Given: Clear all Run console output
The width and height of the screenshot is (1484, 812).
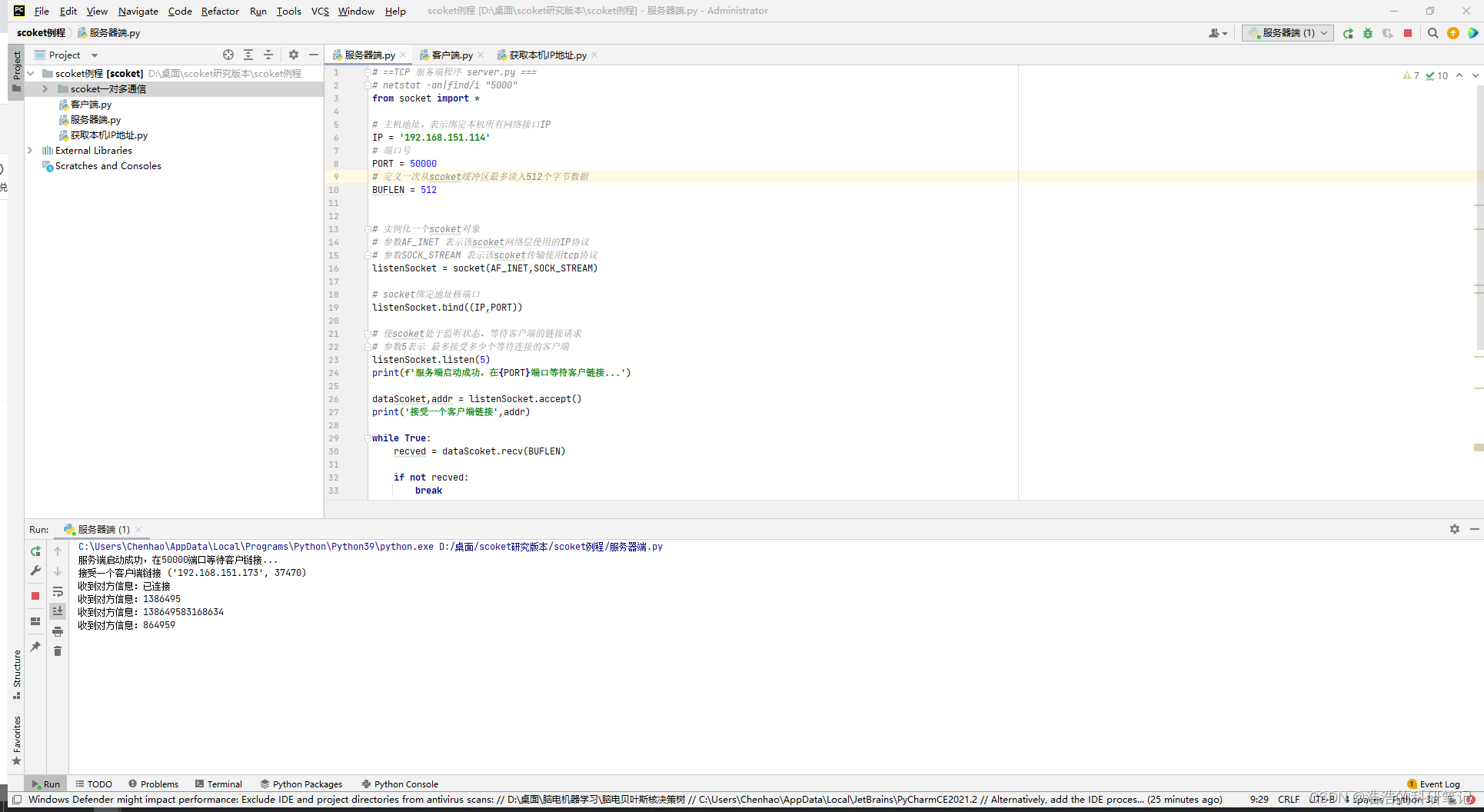Looking at the screenshot, I should point(58,651).
